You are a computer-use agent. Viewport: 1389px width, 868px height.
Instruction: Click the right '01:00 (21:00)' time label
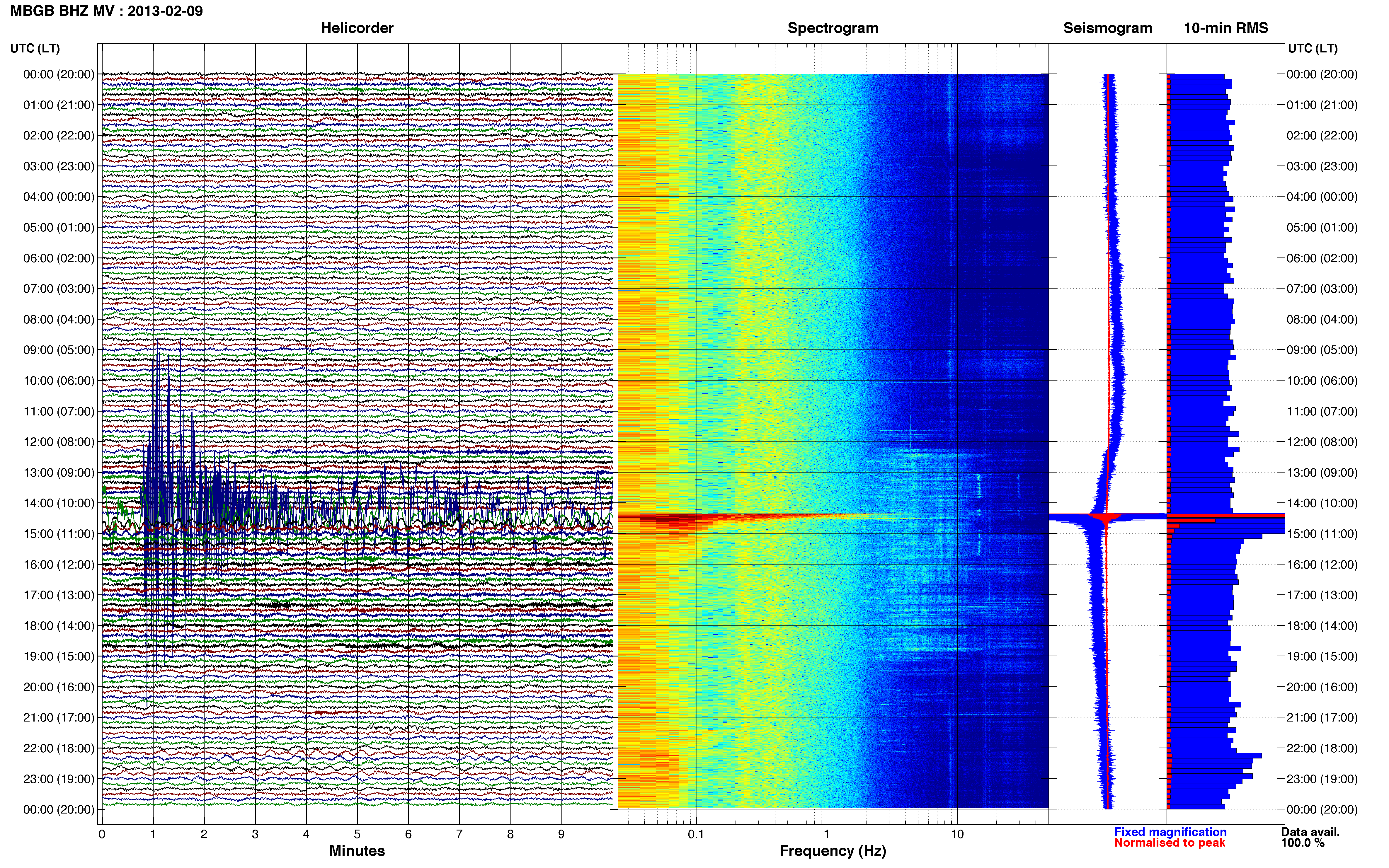pos(1322,105)
